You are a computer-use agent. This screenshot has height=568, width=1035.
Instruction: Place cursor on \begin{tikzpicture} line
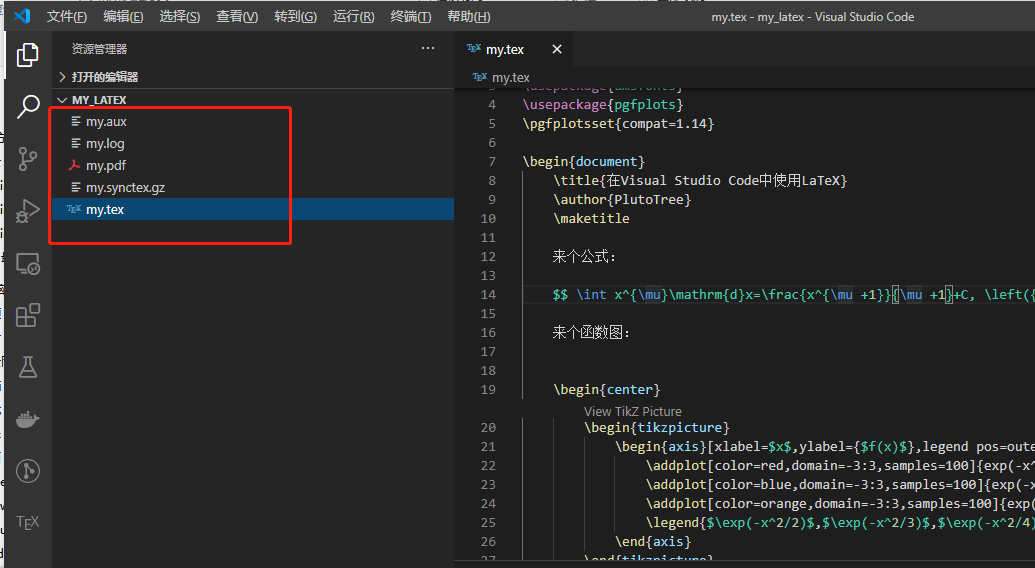[x=657, y=427]
